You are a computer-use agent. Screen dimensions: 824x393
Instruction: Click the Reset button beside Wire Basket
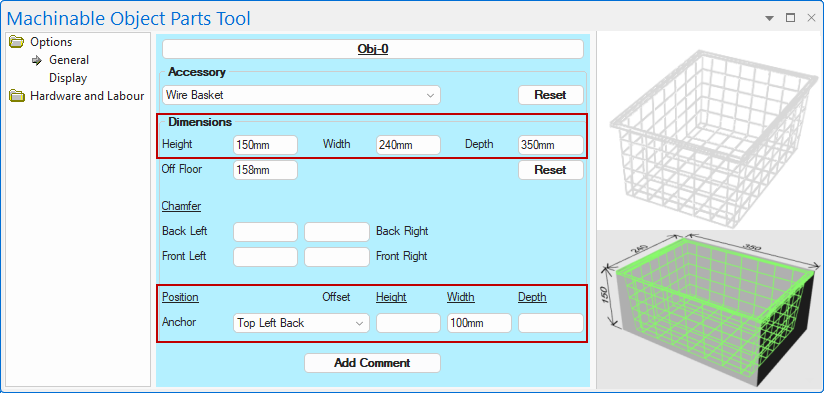(551, 95)
